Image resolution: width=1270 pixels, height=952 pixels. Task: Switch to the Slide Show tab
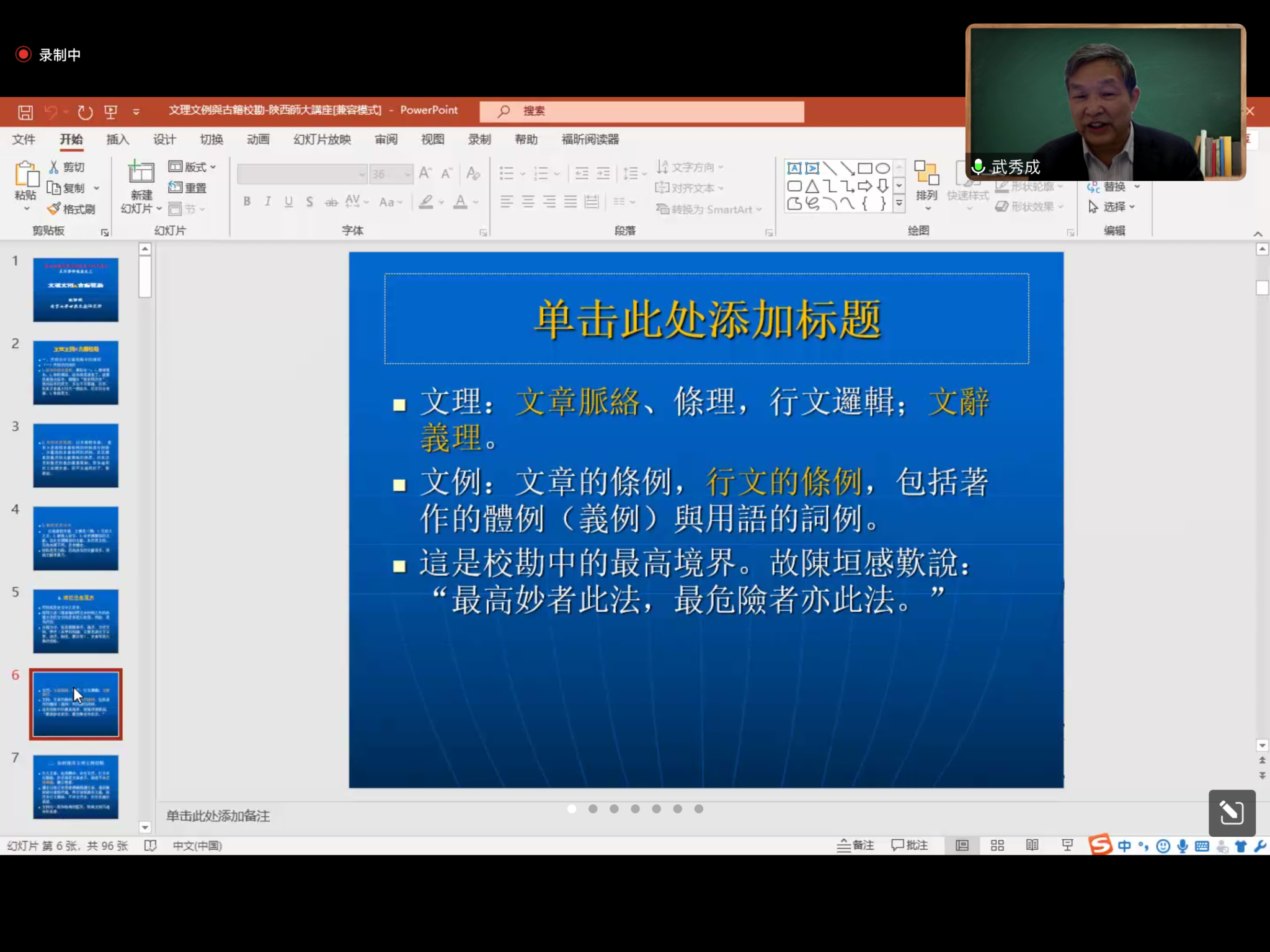tap(322, 139)
